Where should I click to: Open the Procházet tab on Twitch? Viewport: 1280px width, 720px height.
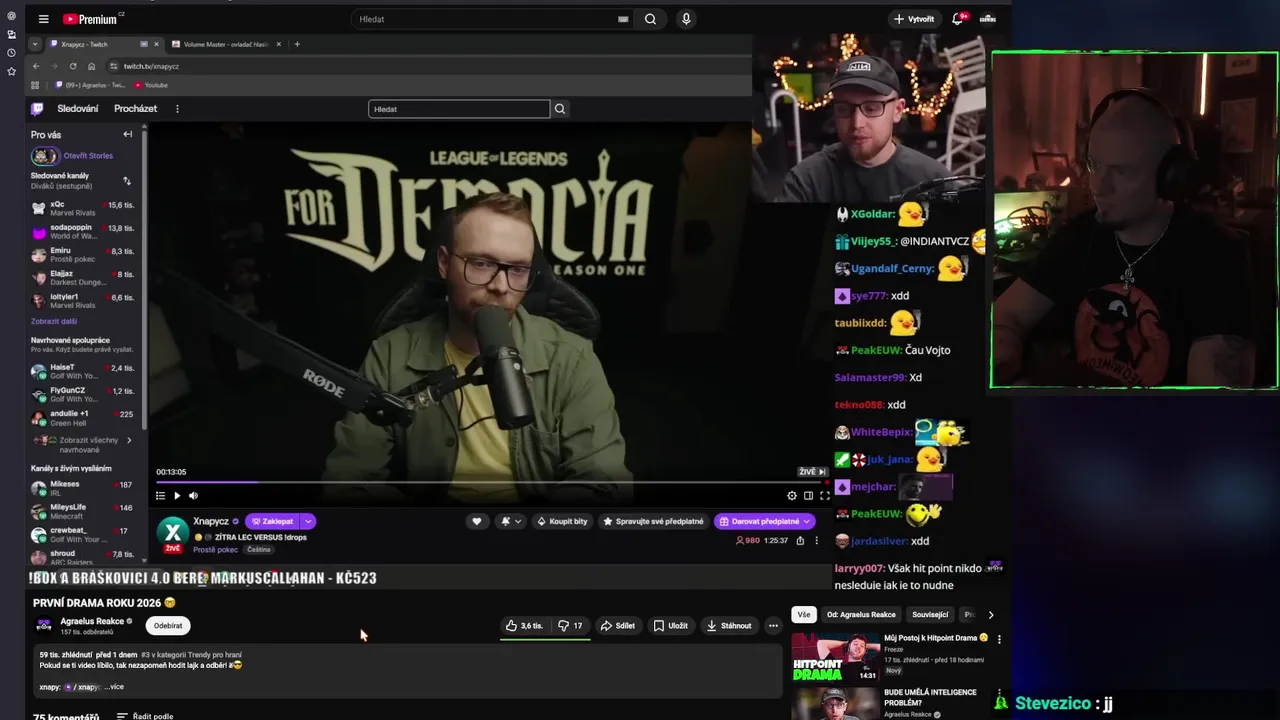(x=135, y=109)
